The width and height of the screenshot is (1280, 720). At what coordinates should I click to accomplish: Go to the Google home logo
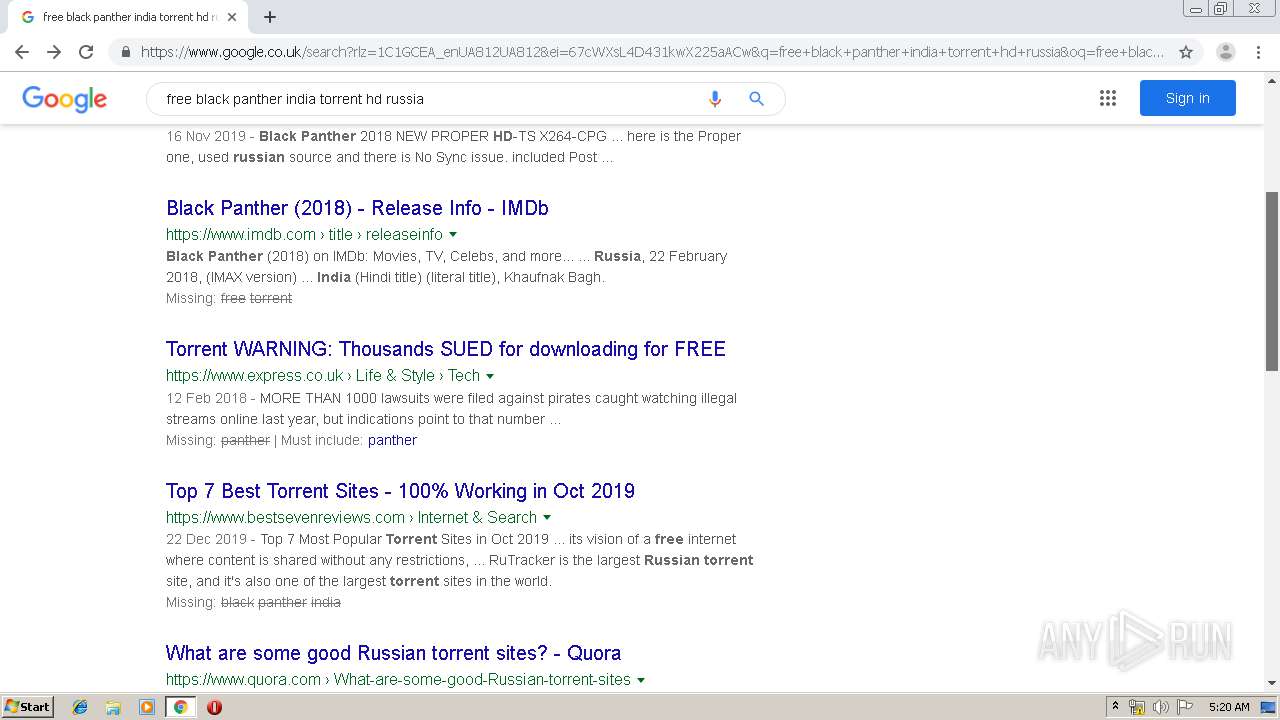coord(64,98)
